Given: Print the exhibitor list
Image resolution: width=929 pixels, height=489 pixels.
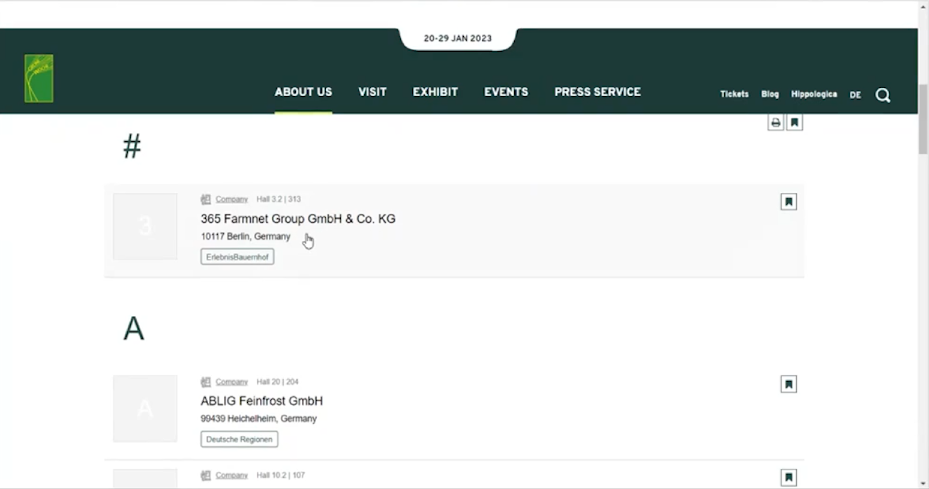Looking at the screenshot, I should 776,123.
